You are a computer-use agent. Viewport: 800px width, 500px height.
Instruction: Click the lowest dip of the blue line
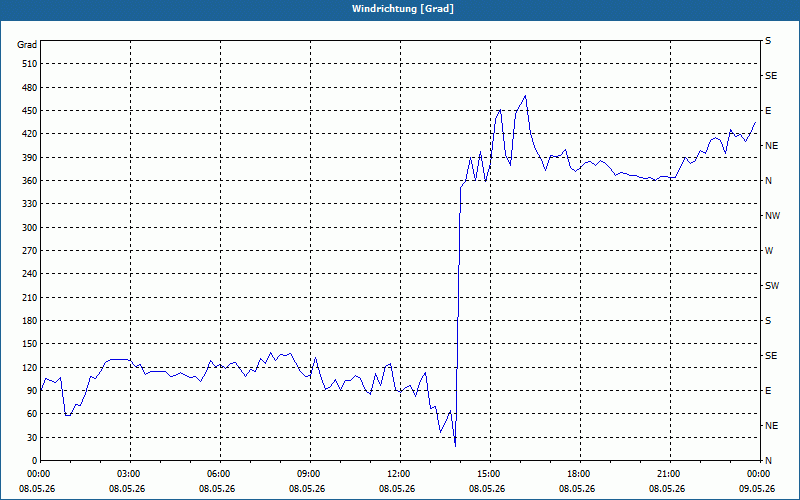point(455,445)
